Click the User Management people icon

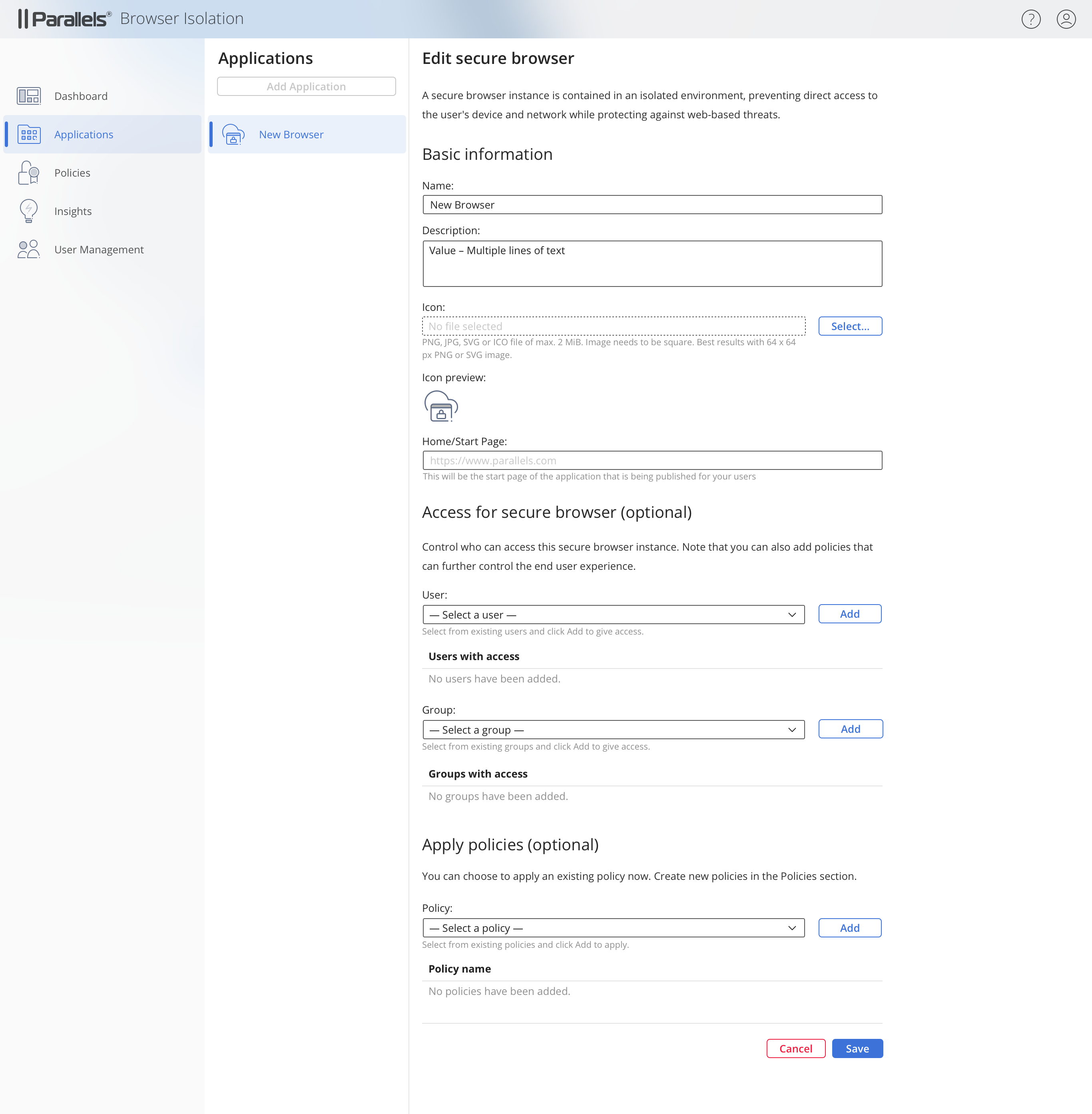click(x=29, y=249)
